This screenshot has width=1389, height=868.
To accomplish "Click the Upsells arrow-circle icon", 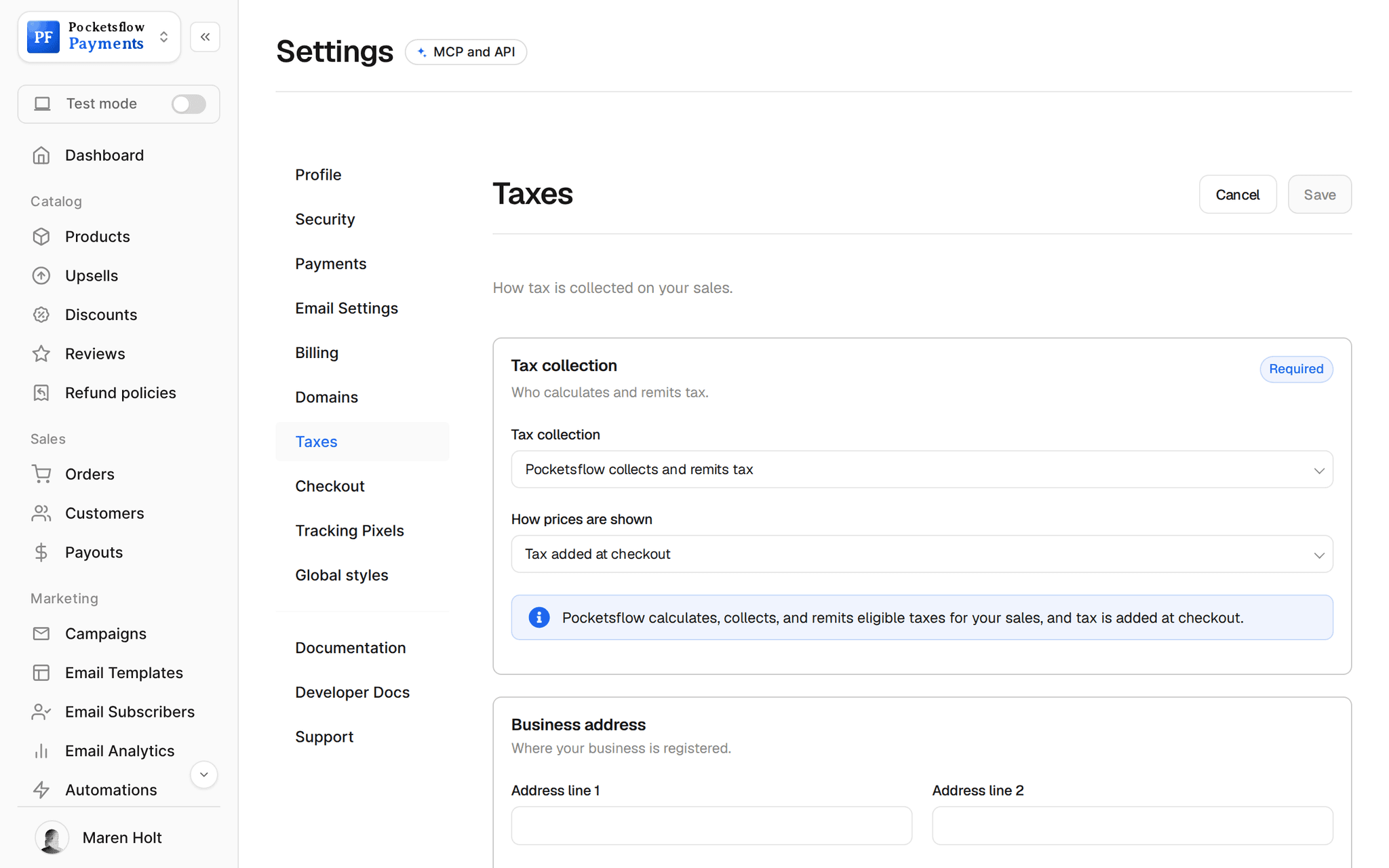I will [x=41, y=276].
